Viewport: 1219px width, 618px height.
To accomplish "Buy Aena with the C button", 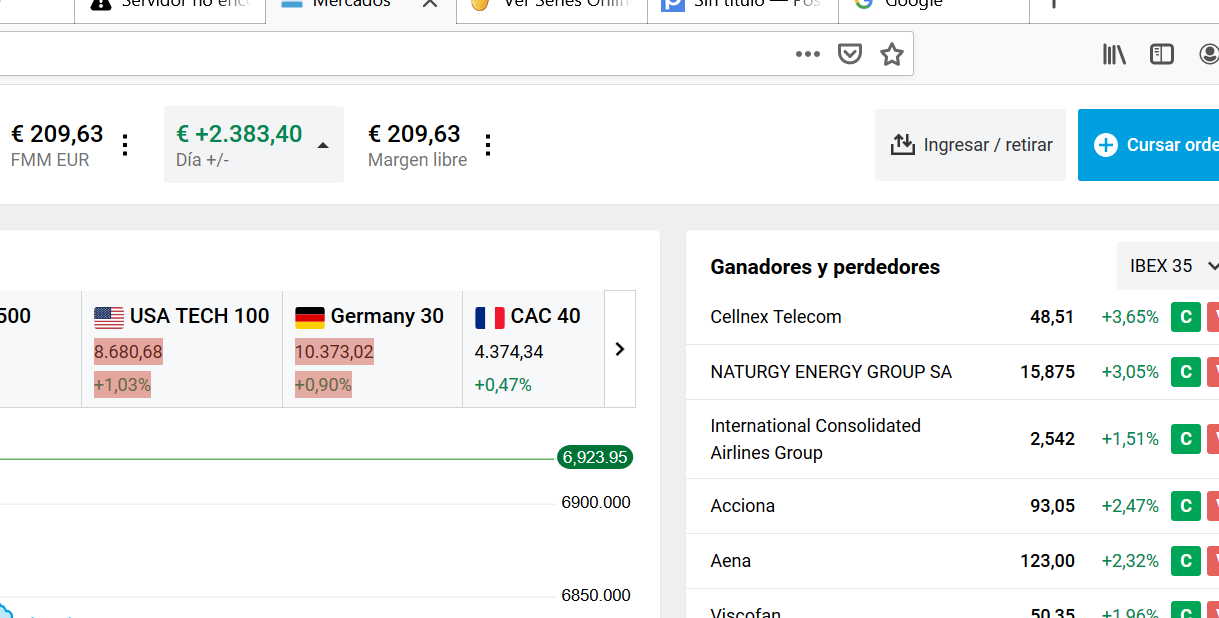I will 1185,561.
